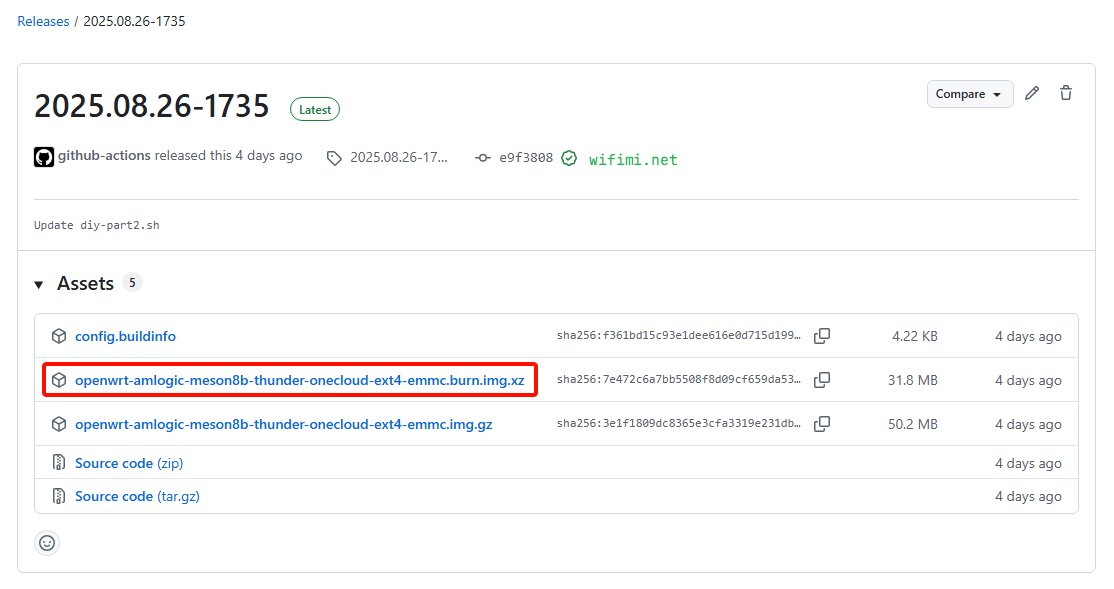The image size is (1114, 589).
Task: Click file icon beside Source code (tar.gz)
Action: pyautogui.click(x=59, y=496)
